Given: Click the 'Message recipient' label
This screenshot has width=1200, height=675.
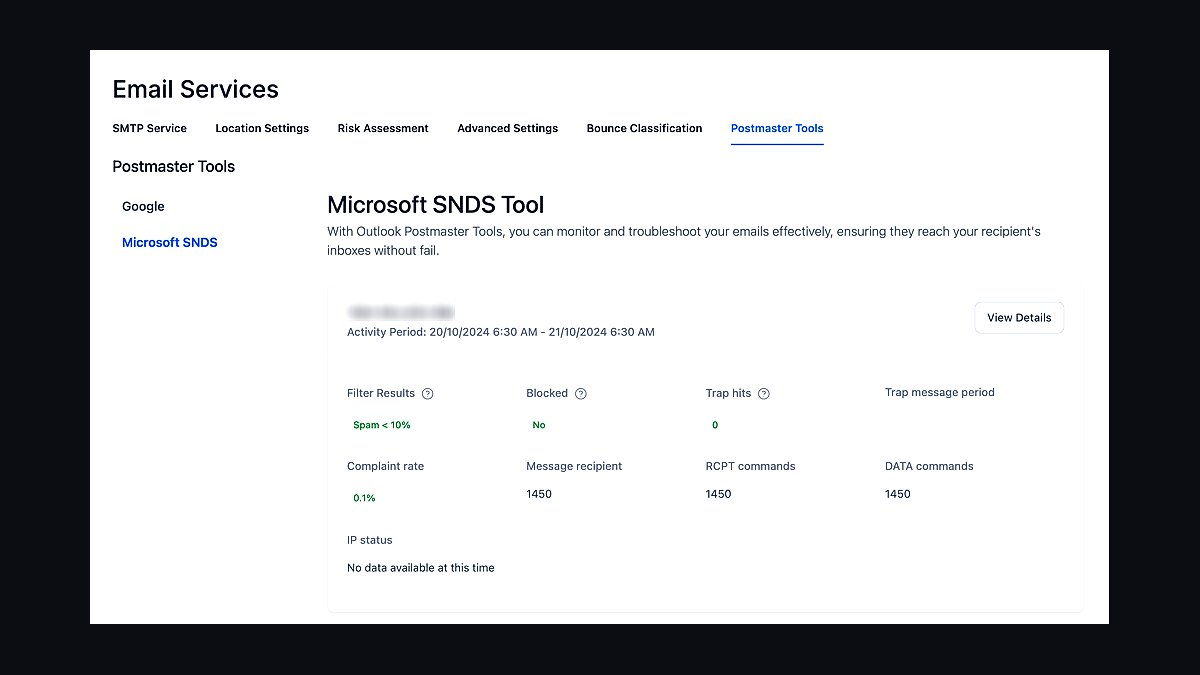Looking at the screenshot, I should (x=574, y=466).
